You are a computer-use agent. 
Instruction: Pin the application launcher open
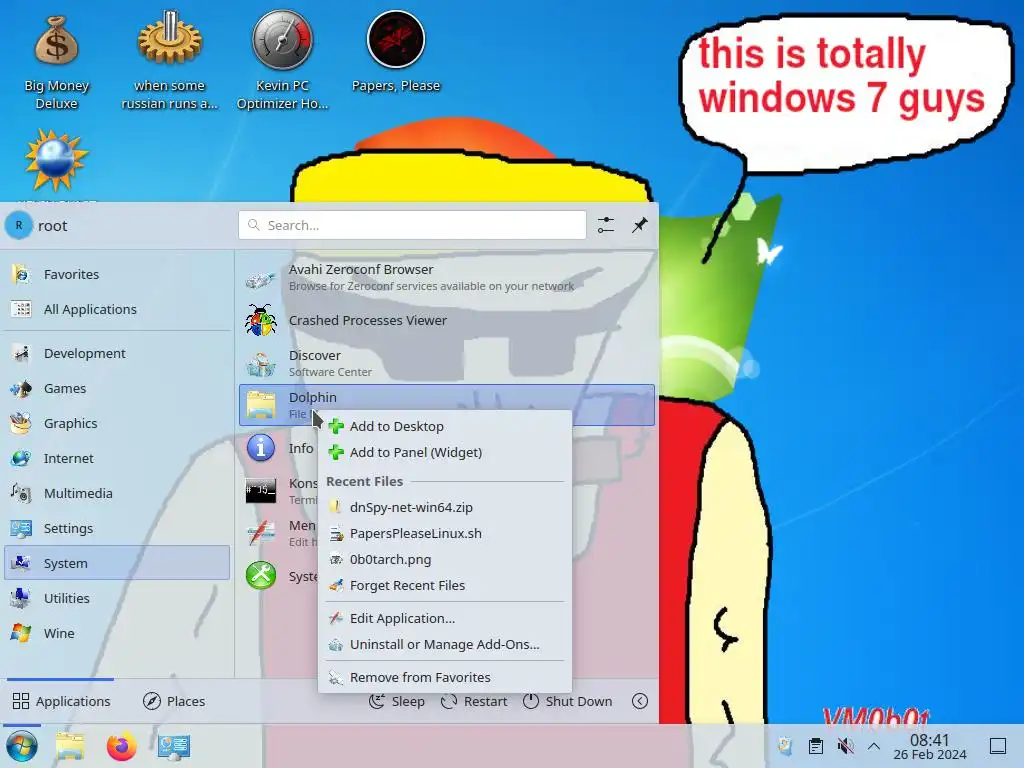[639, 225]
